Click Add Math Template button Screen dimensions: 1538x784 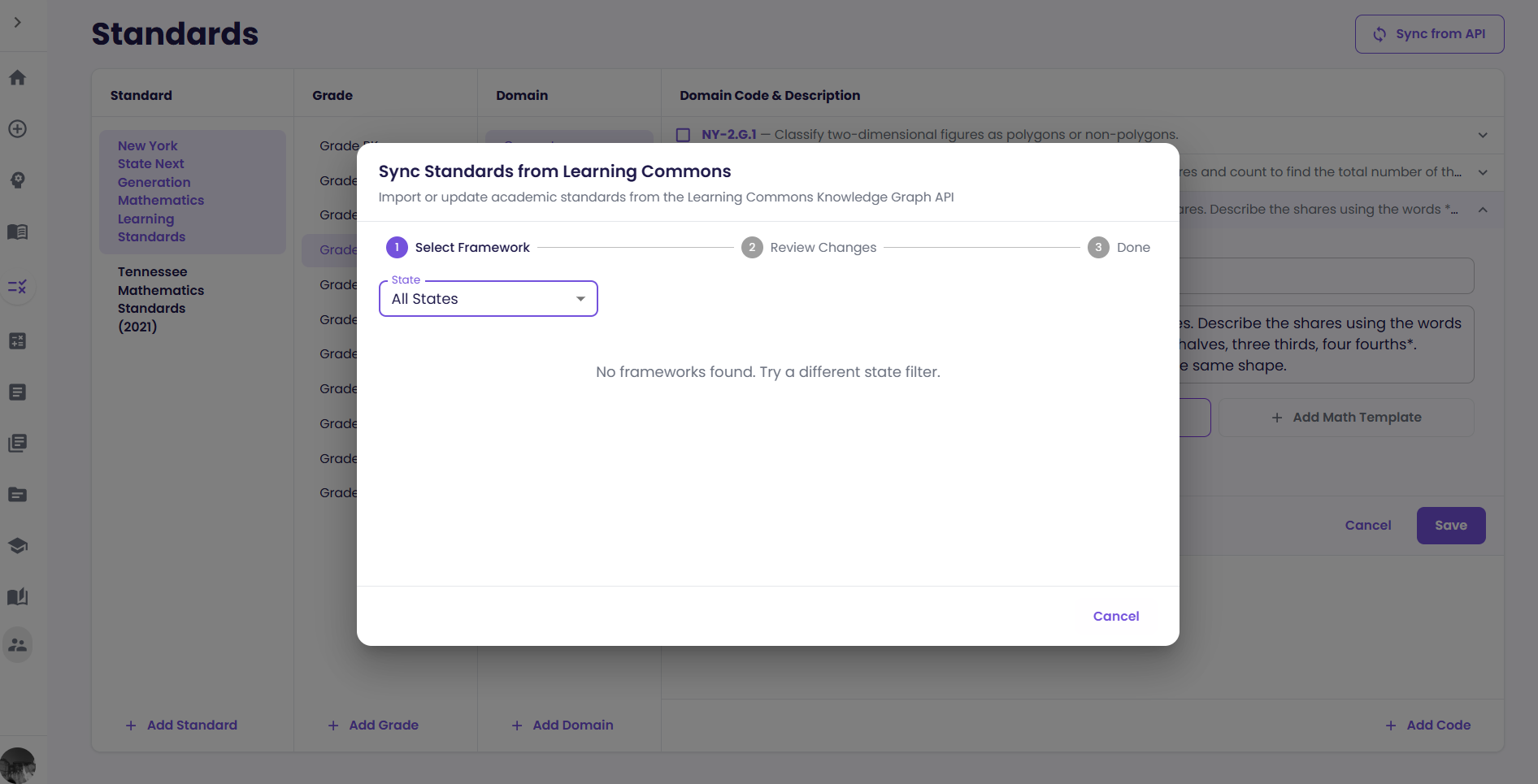(x=1346, y=418)
